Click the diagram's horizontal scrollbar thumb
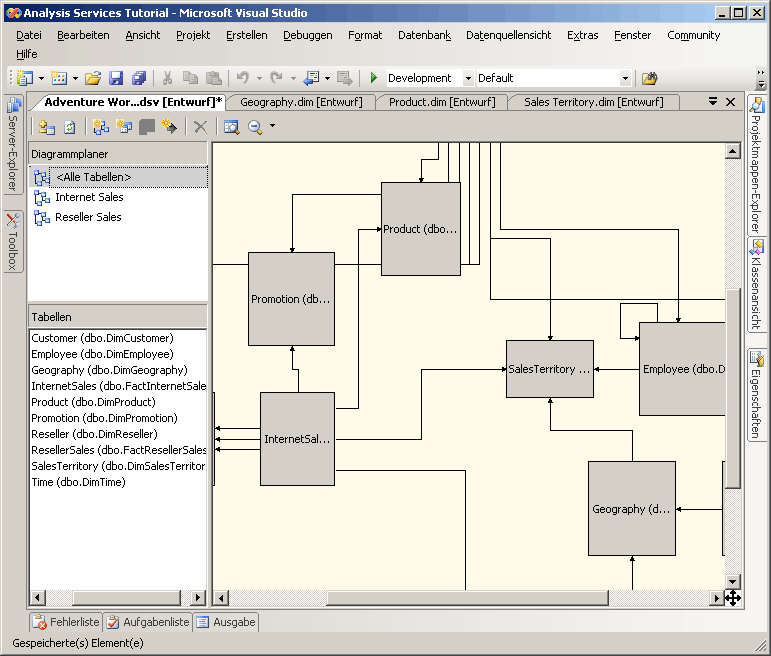The width and height of the screenshot is (771, 656). click(x=466, y=598)
